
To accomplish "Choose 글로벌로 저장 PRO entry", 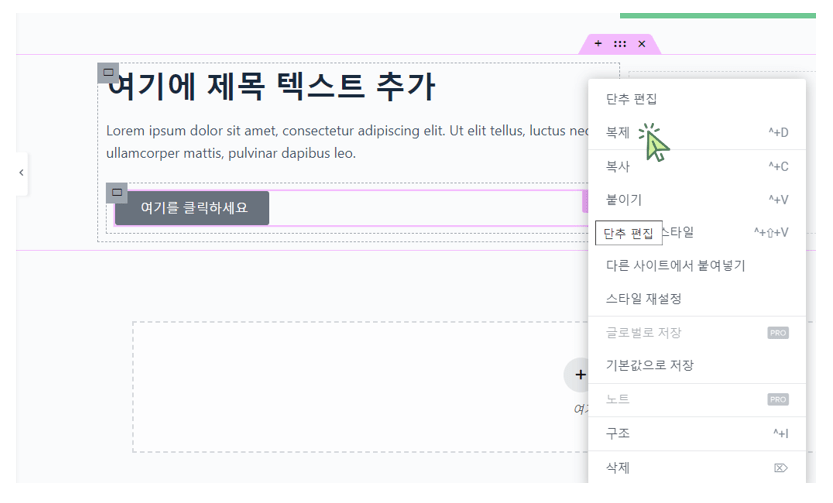I will [x=697, y=333].
